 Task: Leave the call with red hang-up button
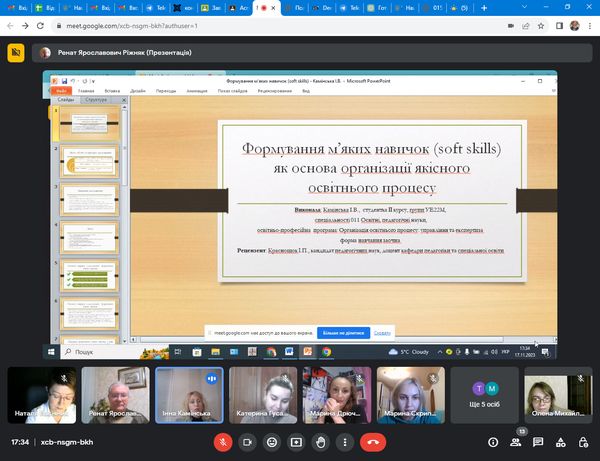click(374, 441)
